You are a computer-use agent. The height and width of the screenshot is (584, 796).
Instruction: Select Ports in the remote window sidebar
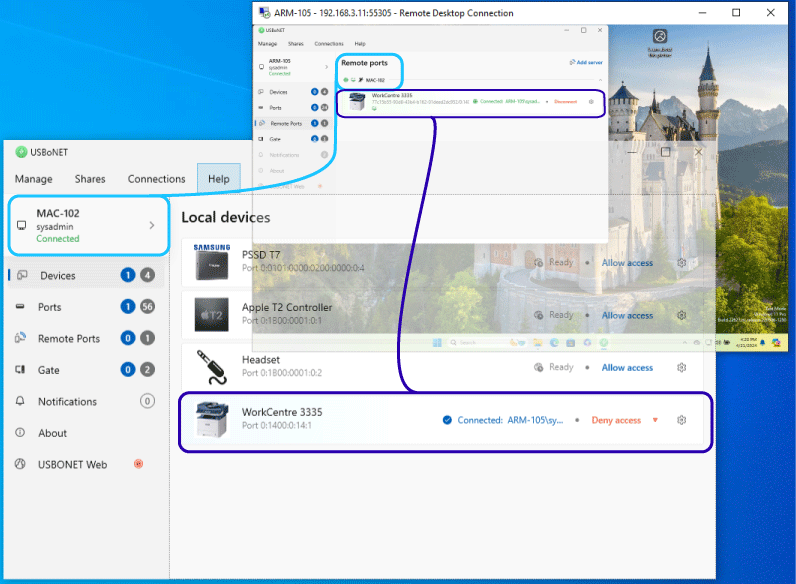click(x=293, y=108)
